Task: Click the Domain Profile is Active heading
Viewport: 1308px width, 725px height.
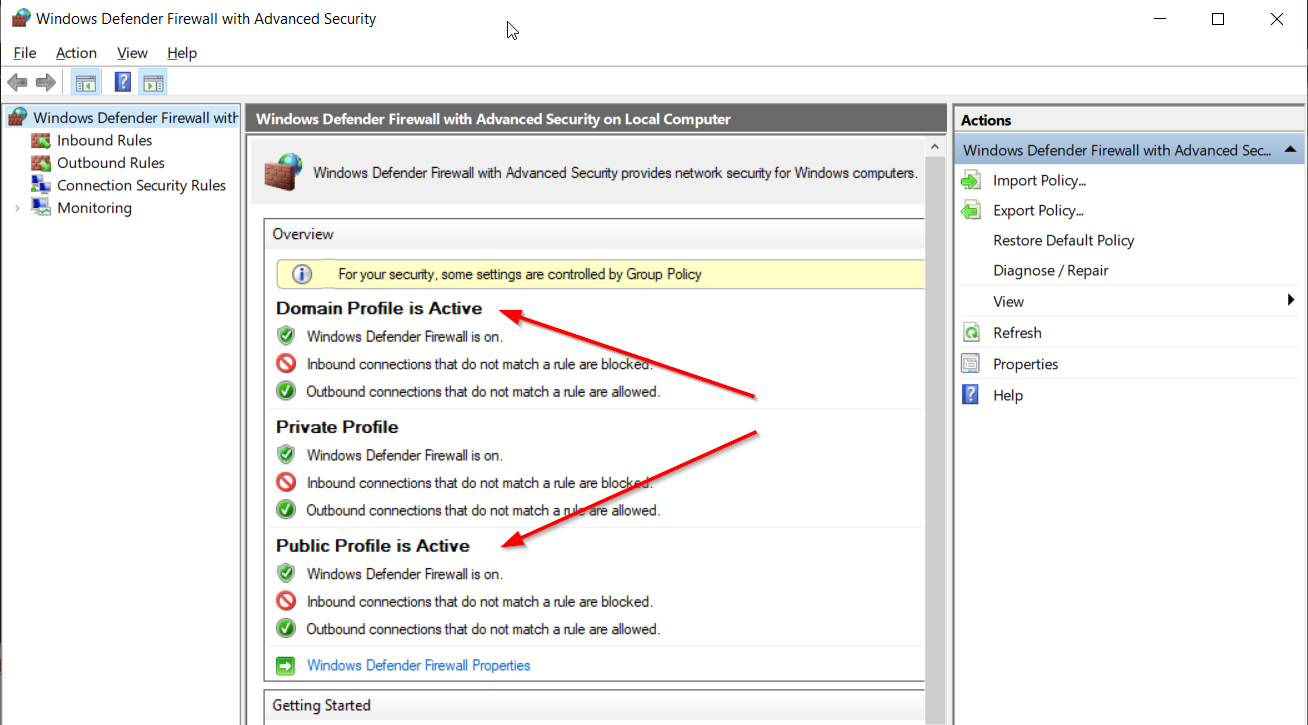Action: point(379,308)
